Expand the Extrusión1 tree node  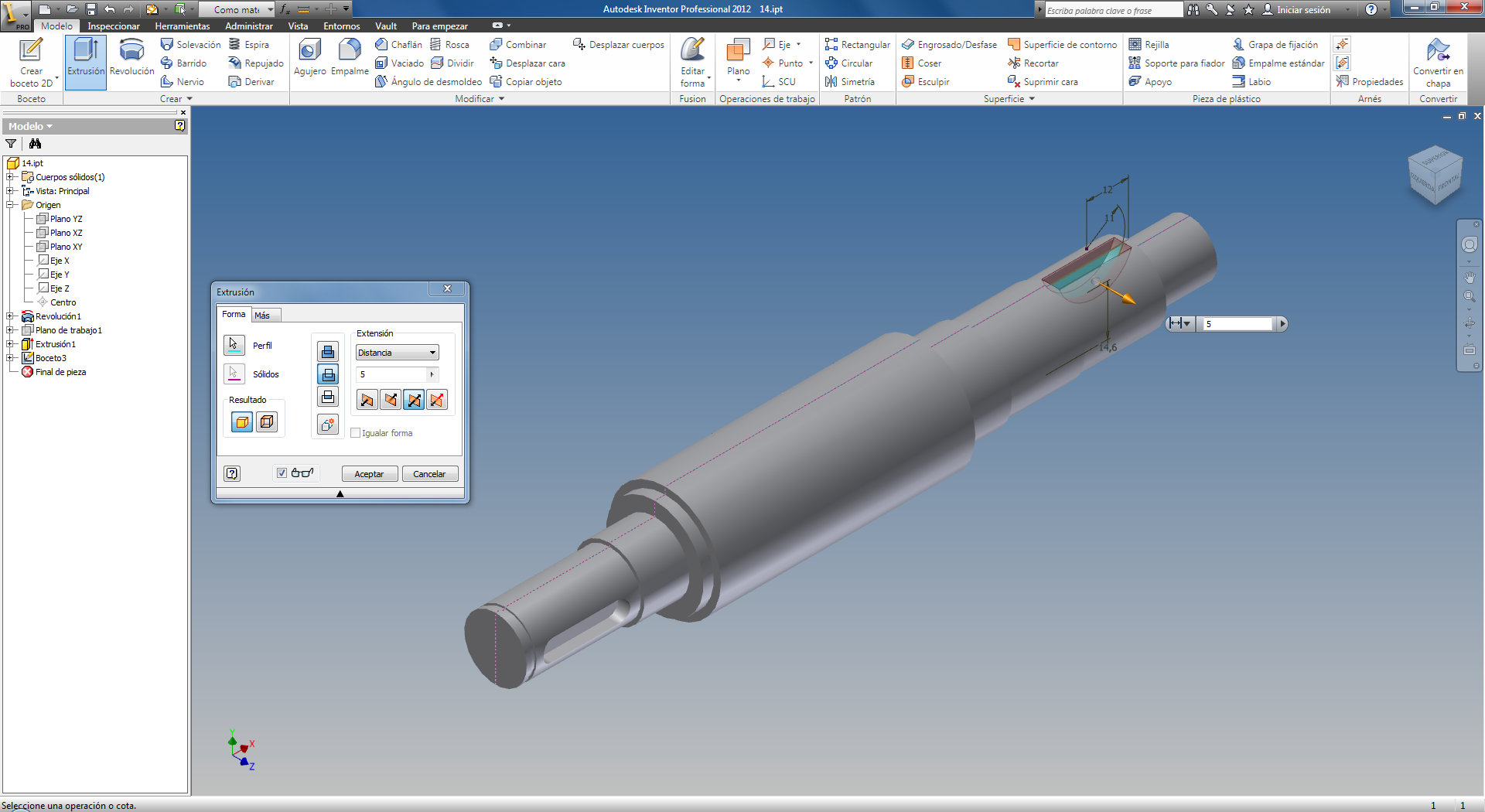[x=10, y=344]
